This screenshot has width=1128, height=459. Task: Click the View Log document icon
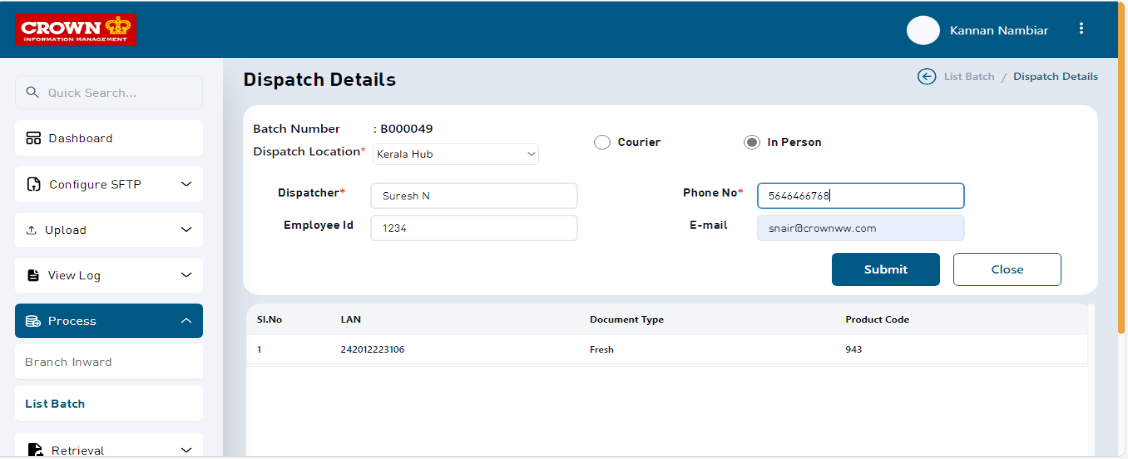(x=33, y=275)
